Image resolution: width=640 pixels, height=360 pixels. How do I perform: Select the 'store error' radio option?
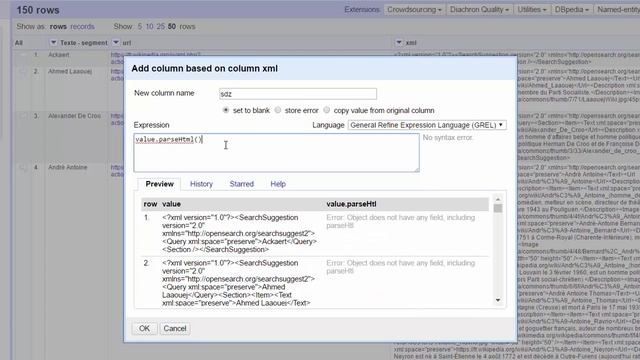(x=278, y=110)
